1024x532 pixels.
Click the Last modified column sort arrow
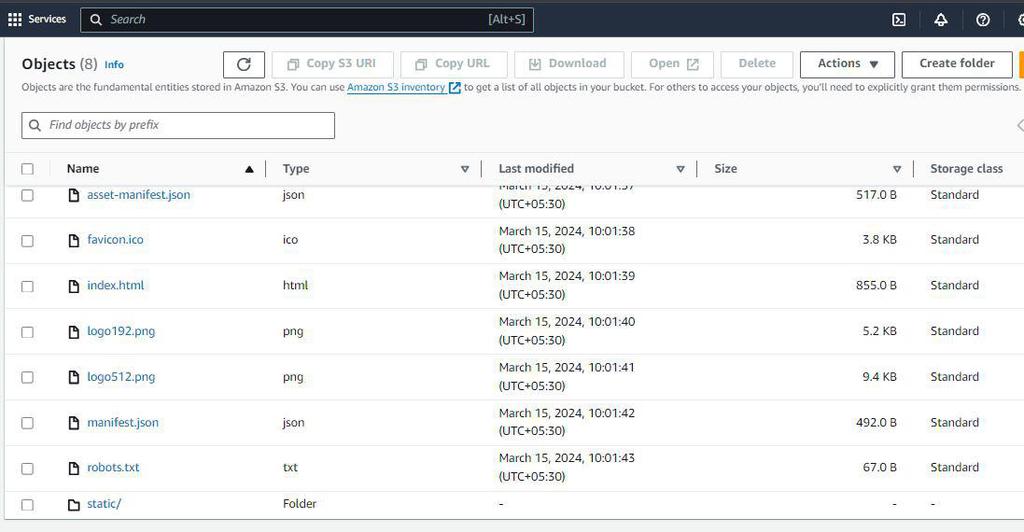pyautogui.click(x=680, y=169)
